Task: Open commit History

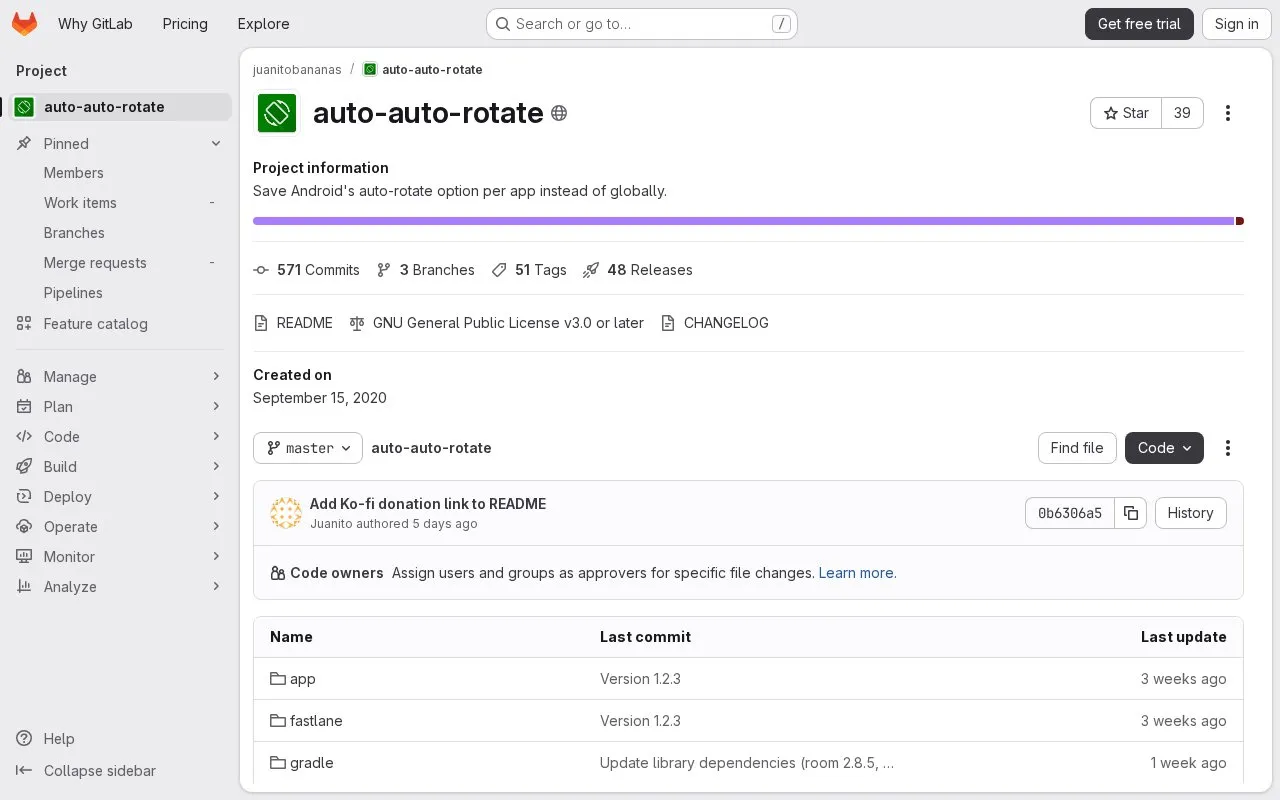Action: coord(1190,513)
